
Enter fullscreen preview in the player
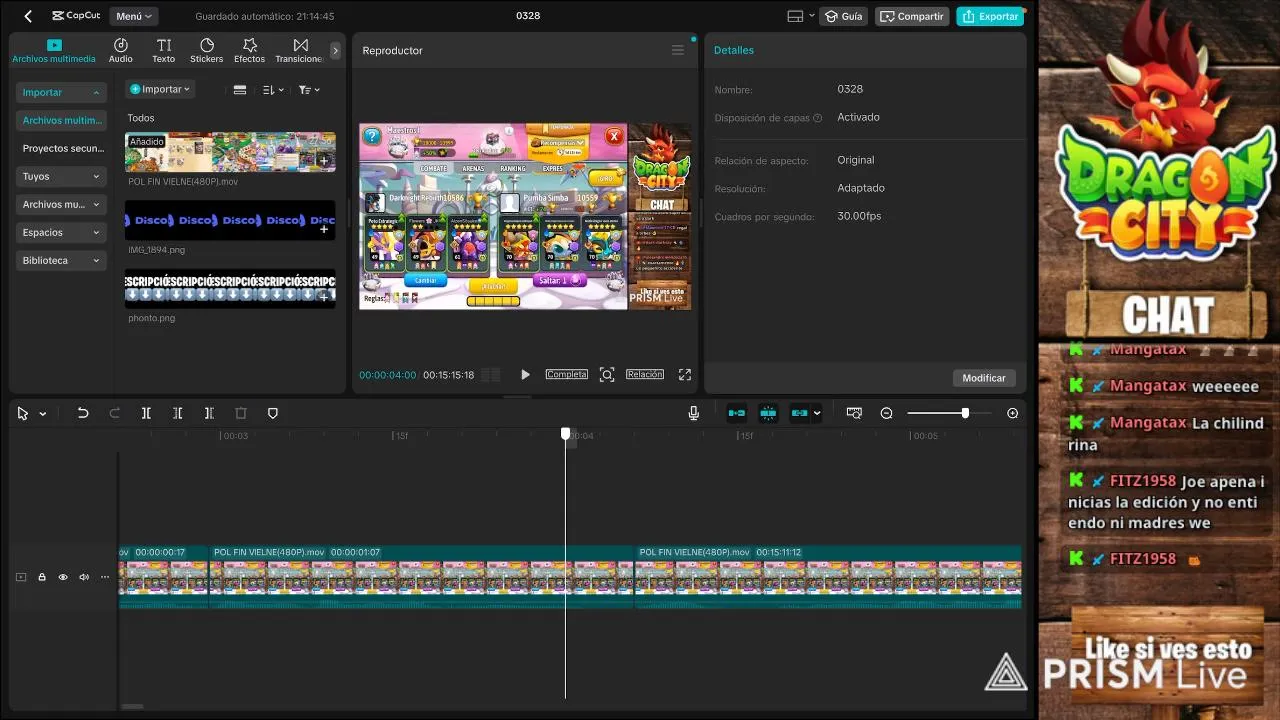(x=685, y=374)
